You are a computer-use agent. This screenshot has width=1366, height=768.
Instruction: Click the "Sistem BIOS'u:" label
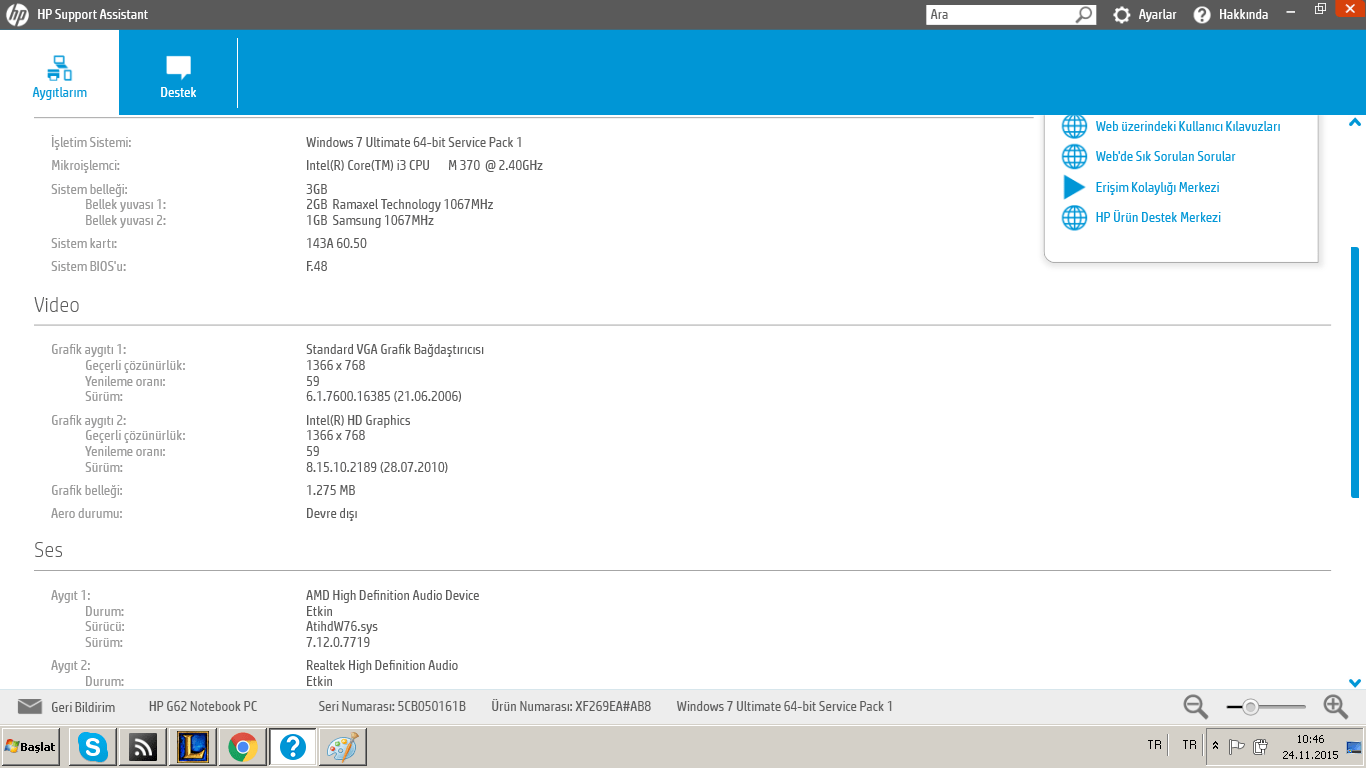89,267
